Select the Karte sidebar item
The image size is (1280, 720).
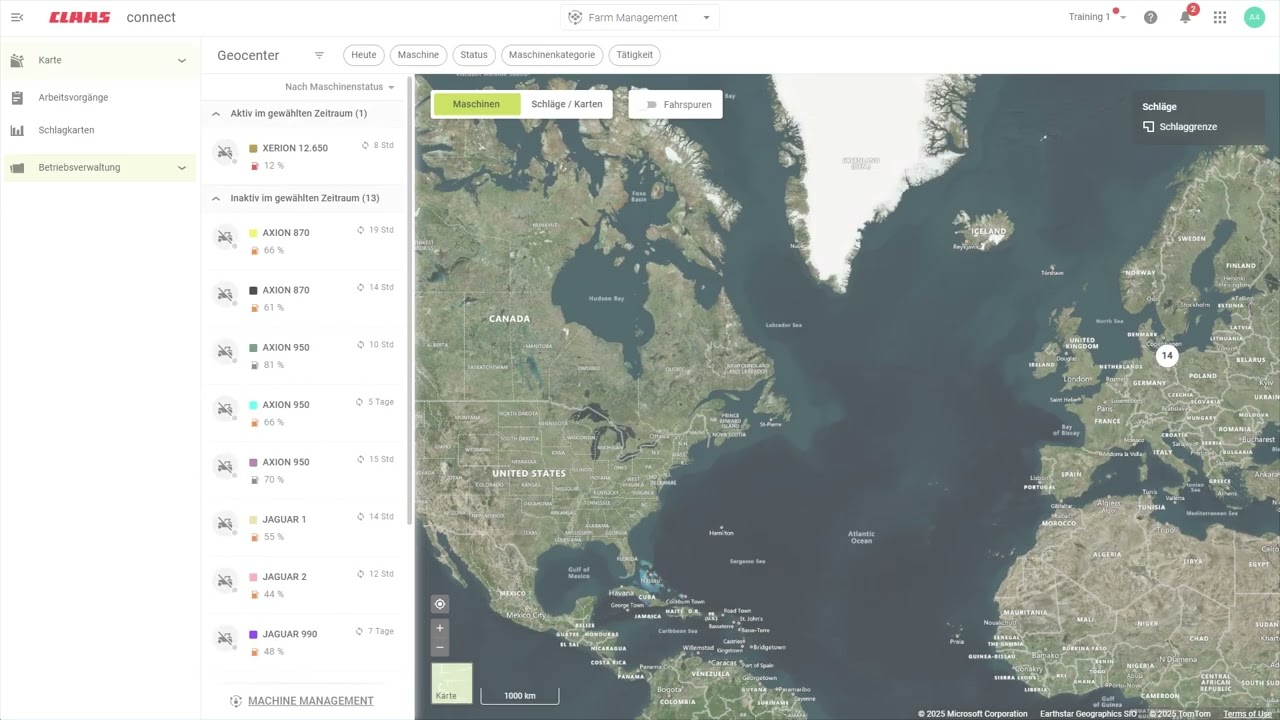click(x=99, y=60)
